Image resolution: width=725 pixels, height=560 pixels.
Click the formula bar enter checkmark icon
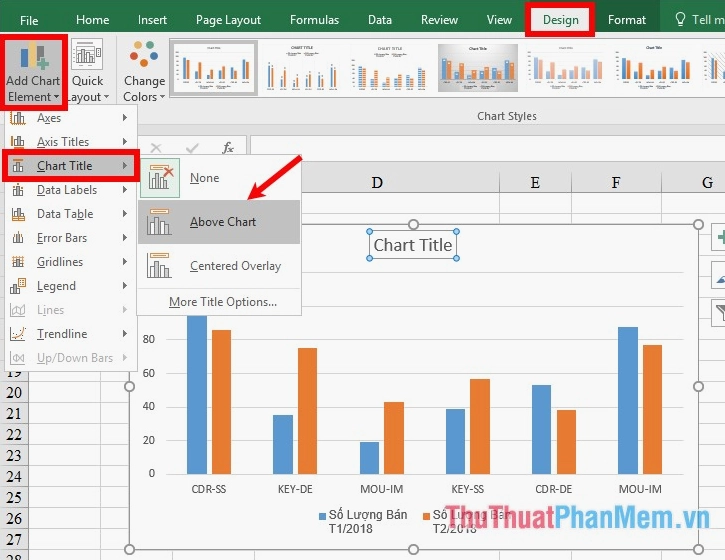[x=192, y=148]
